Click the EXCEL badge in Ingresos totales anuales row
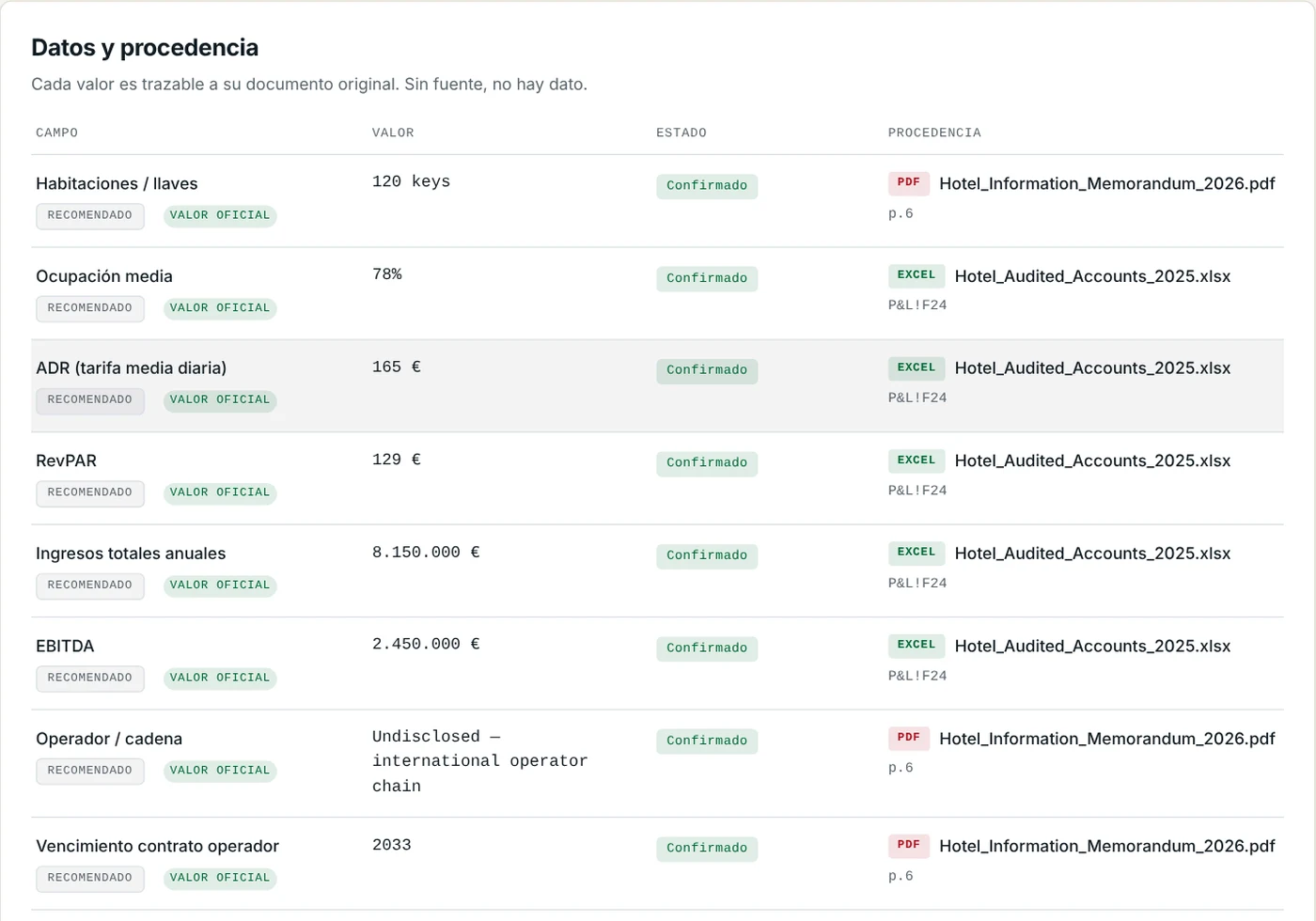This screenshot has height=921, width=1316. 916,553
